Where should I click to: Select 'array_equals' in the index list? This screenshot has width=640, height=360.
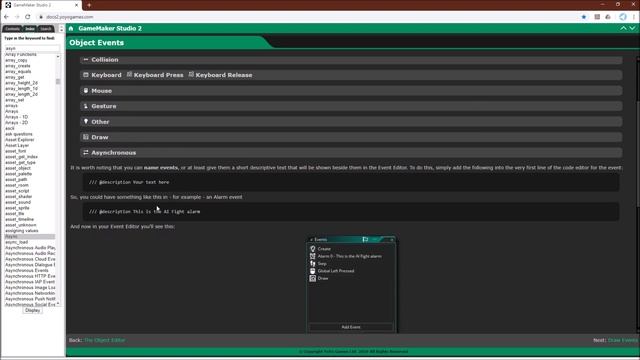coord(18,71)
